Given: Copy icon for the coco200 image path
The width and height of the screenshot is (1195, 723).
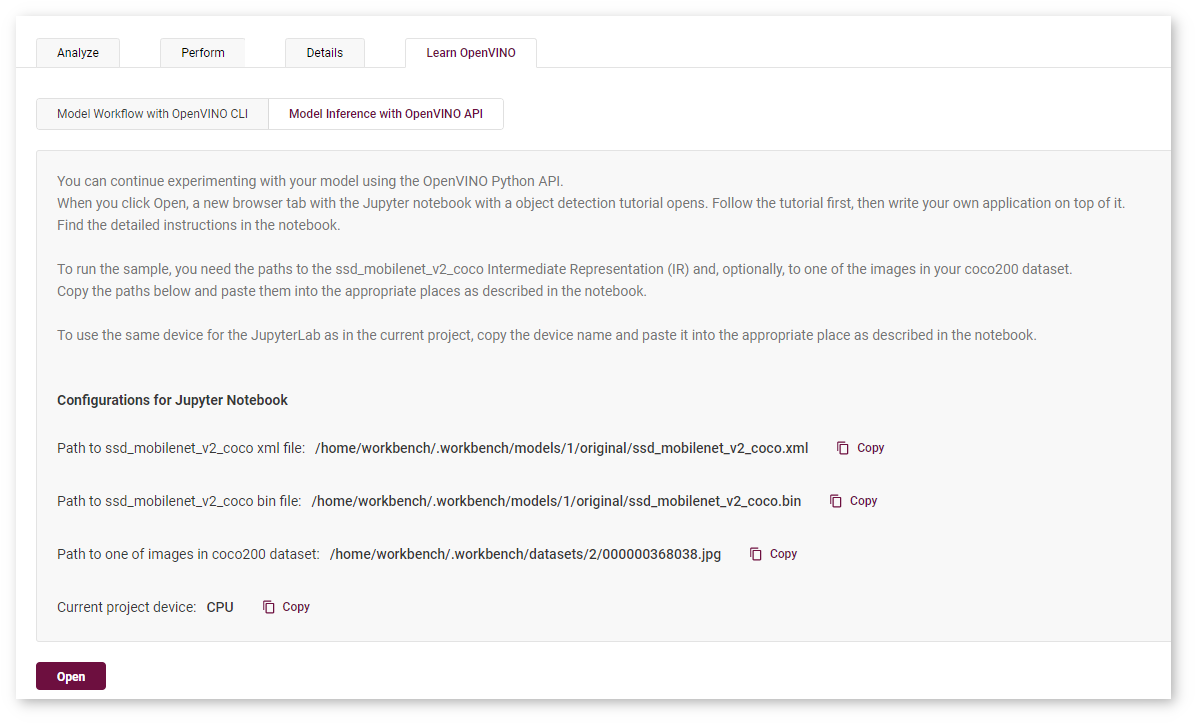Looking at the screenshot, I should [755, 554].
